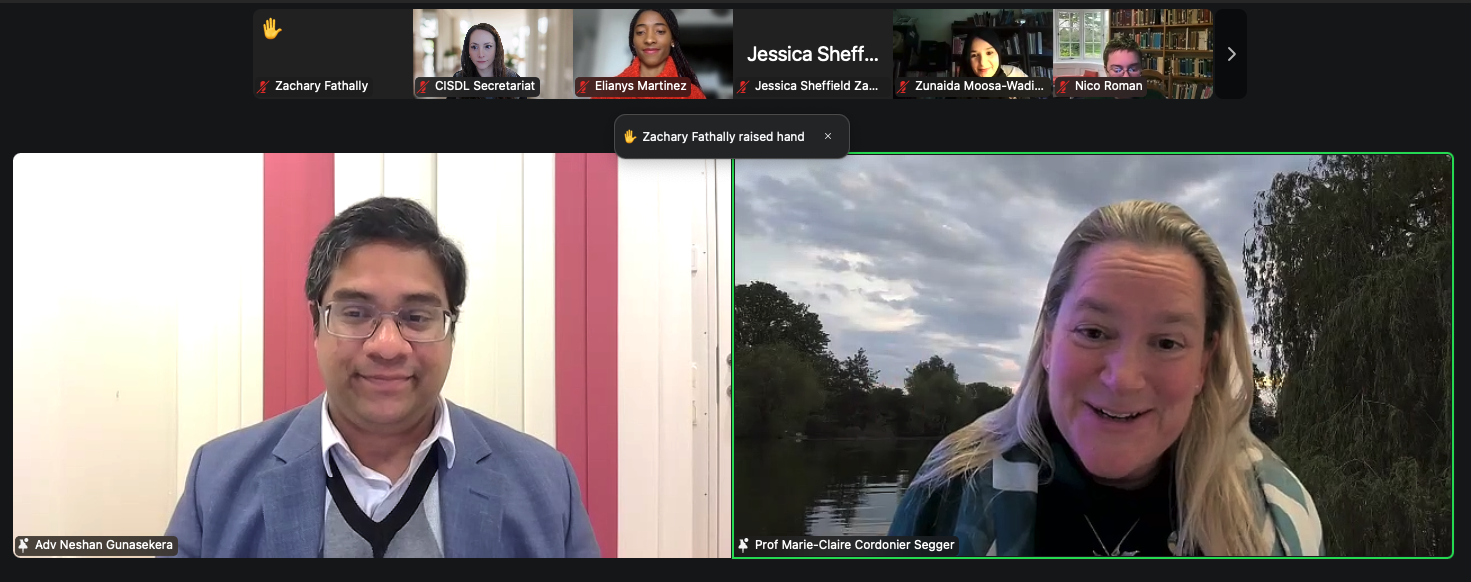
Task: Click the muted mic icon beside Zunaida Moosa-Wadi
Action: (x=904, y=87)
